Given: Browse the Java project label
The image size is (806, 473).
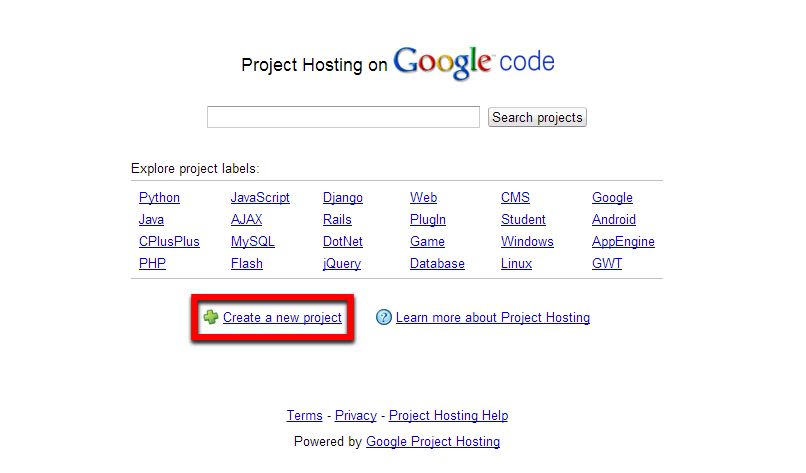Looking at the screenshot, I should coord(151,220).
